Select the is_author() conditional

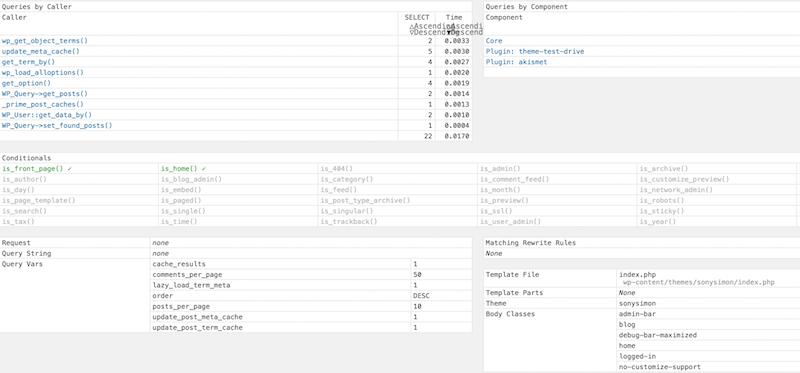point(24,179)
